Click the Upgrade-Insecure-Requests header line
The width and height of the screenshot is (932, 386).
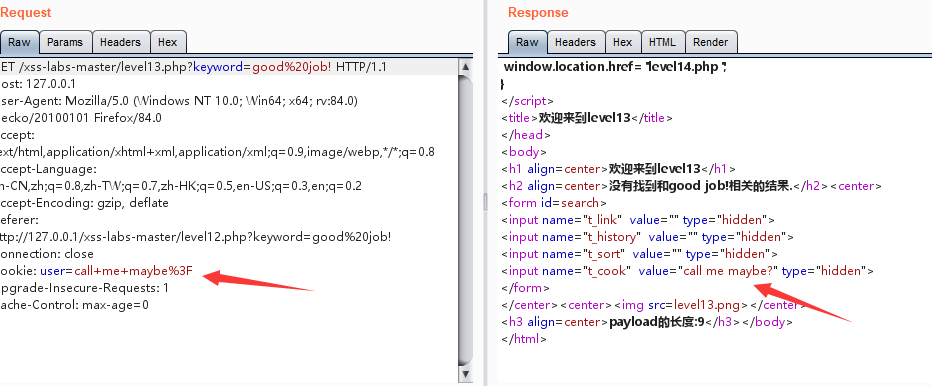pyautogui.click(x=84, y=288)
